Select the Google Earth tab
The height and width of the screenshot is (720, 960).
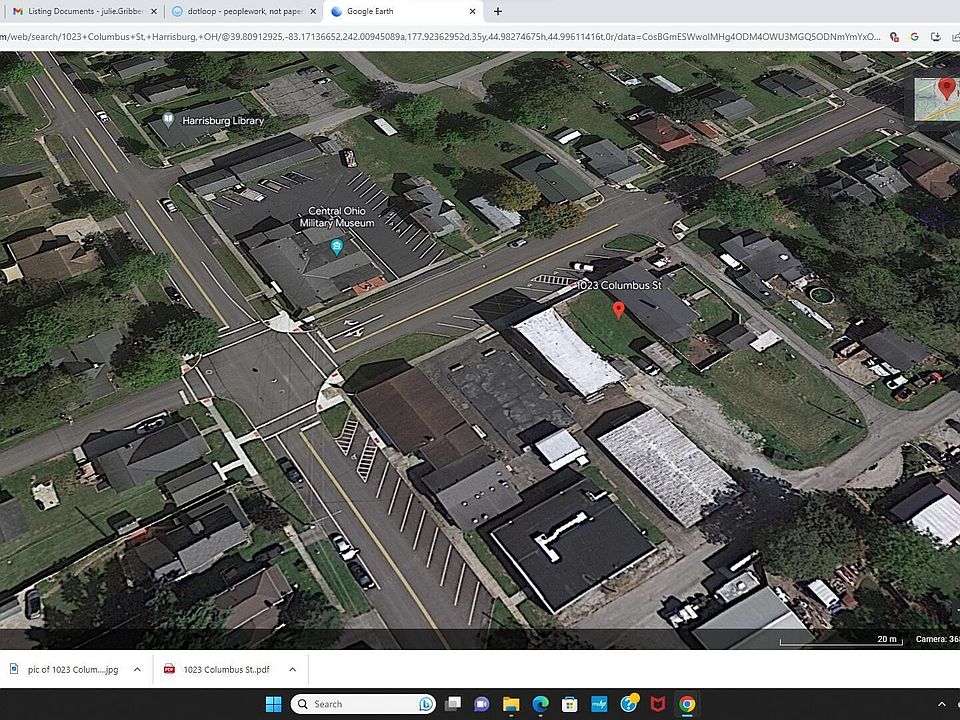(x=403, y=11)
